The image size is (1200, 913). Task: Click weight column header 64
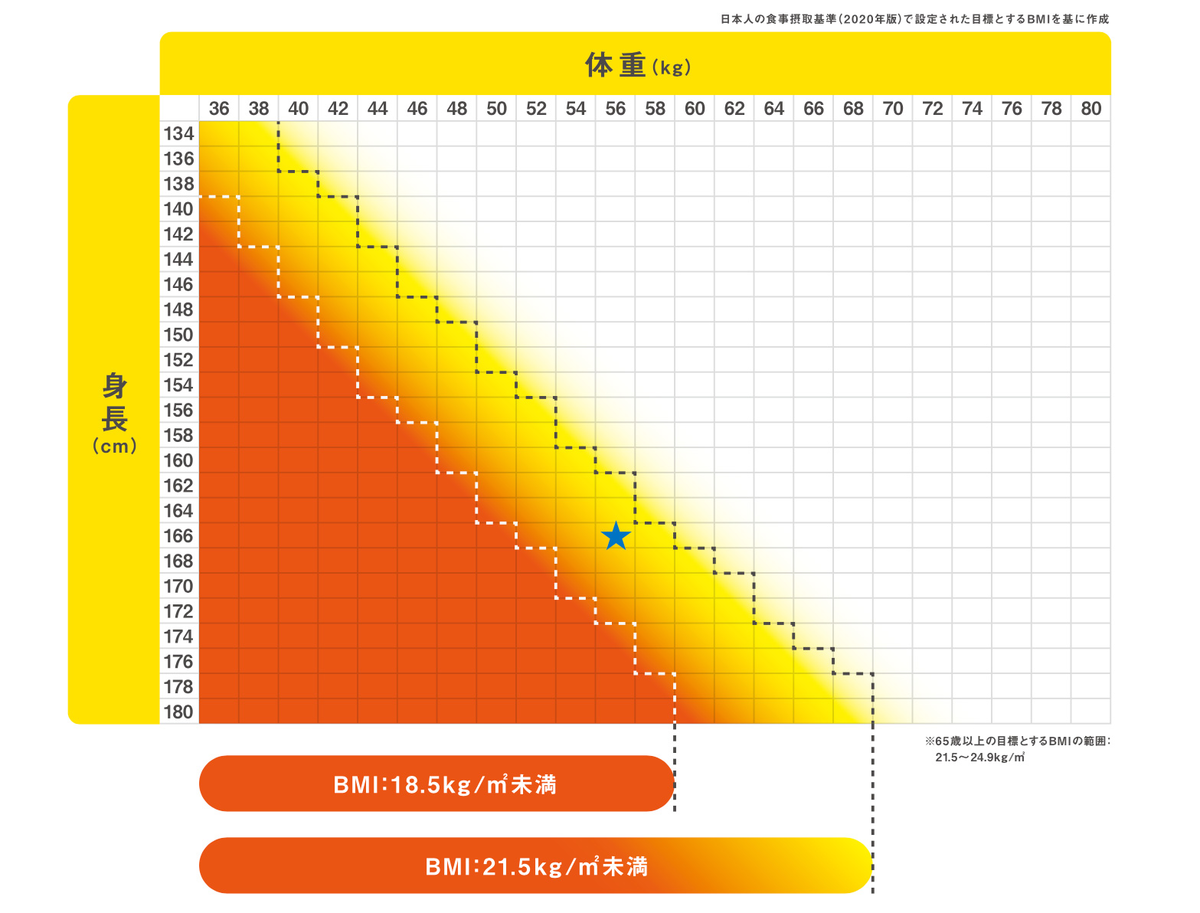774,108
